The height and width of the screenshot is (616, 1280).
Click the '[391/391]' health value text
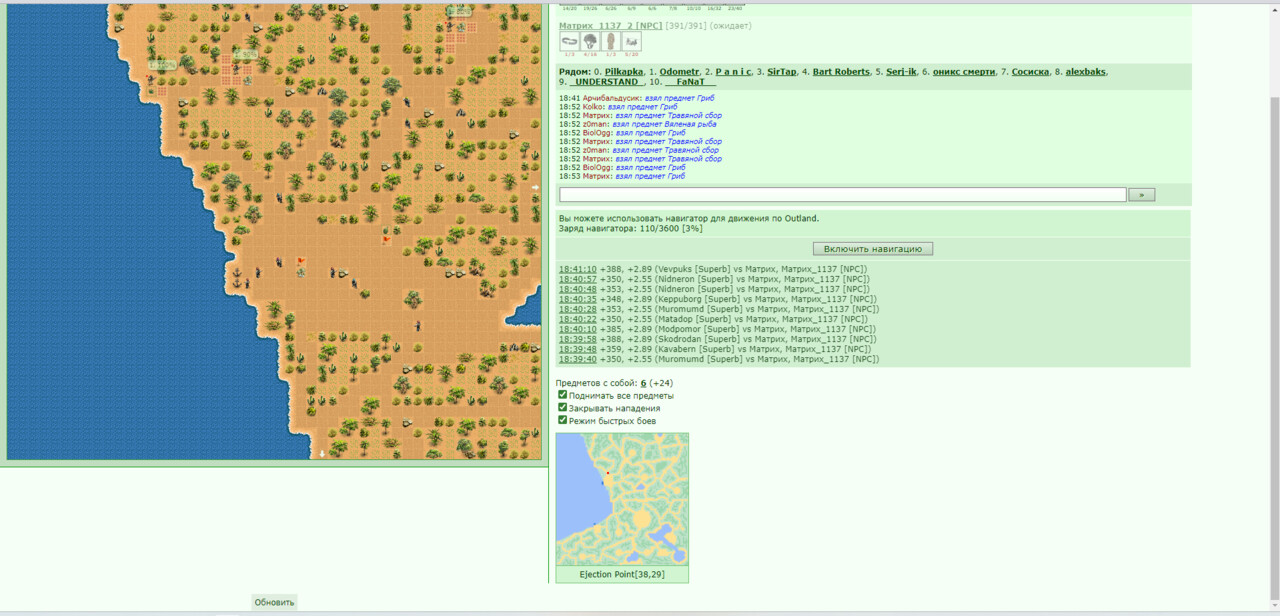click(686, 26)
